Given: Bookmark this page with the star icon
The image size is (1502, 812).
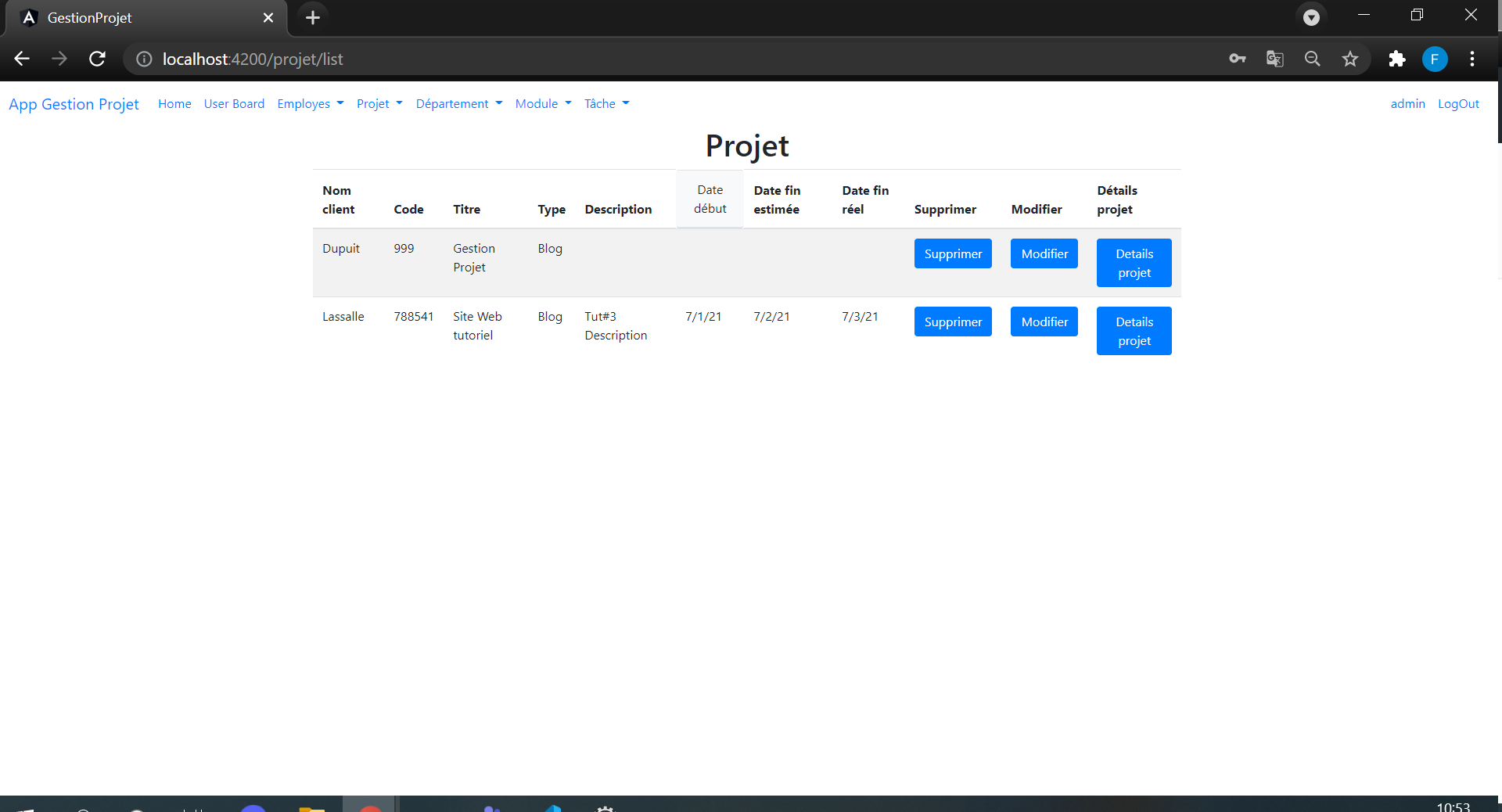Looking at the screenshot, I should pyautogui.click(x=1350, y=59).
